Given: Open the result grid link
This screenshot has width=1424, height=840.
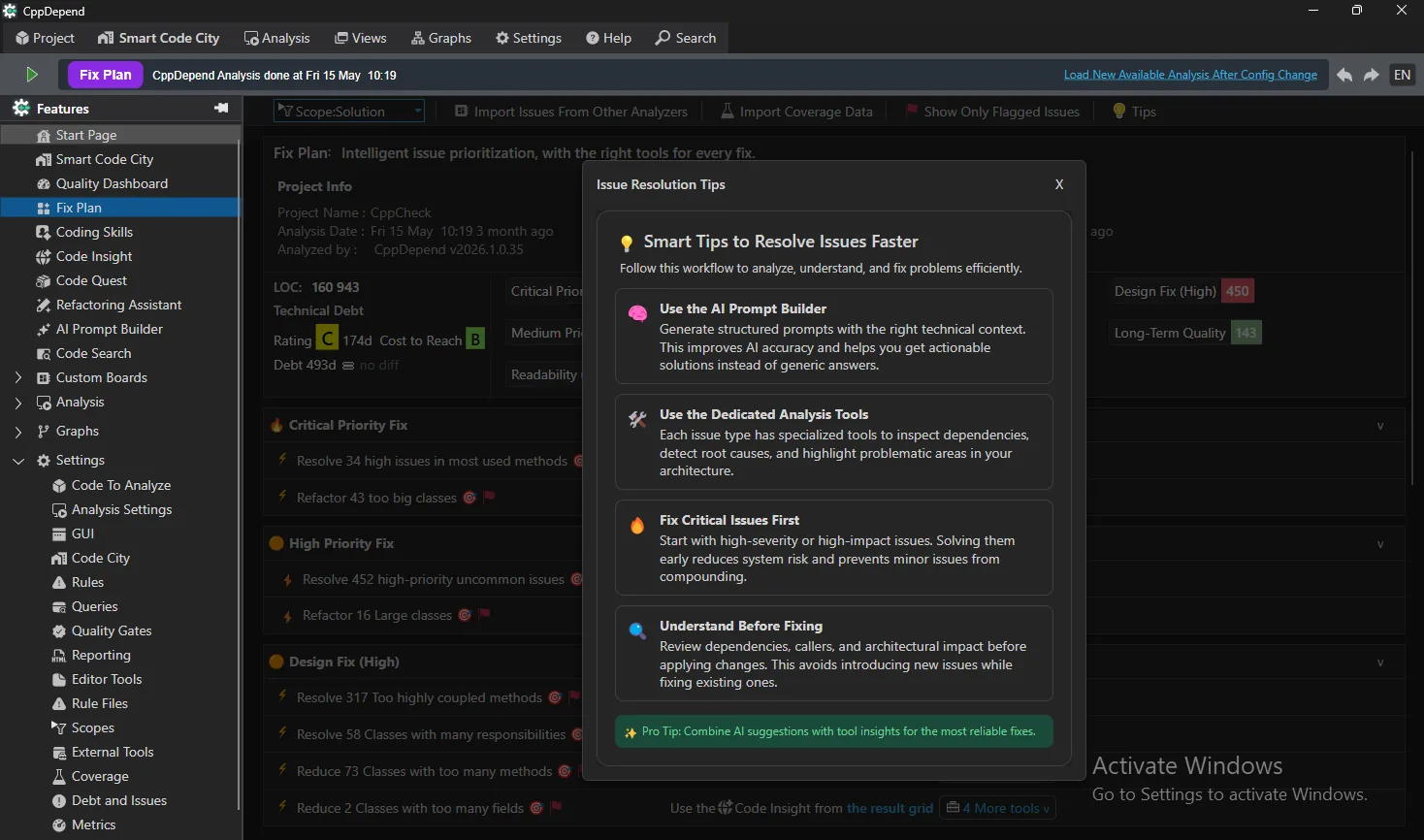Looking at the screenshot, I should point(890,808).
